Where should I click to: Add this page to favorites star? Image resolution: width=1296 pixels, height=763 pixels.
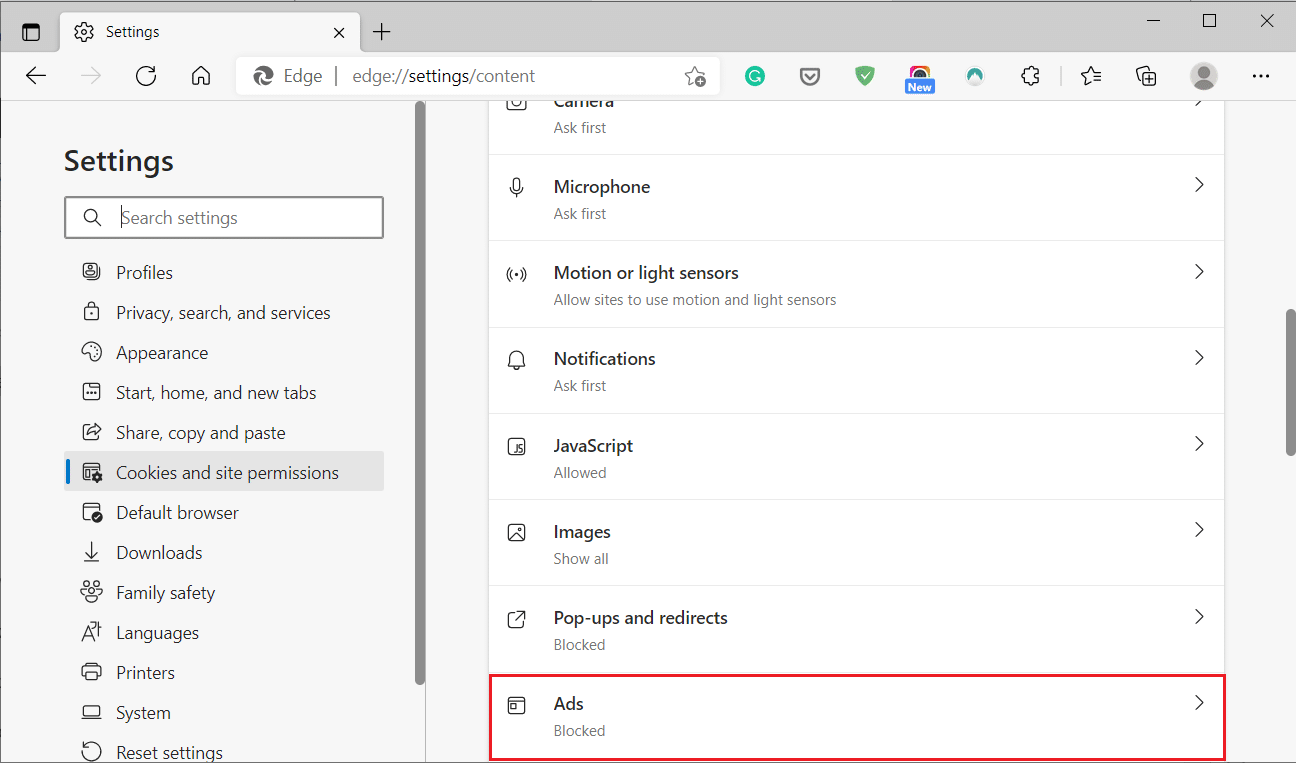coord(695,76)
